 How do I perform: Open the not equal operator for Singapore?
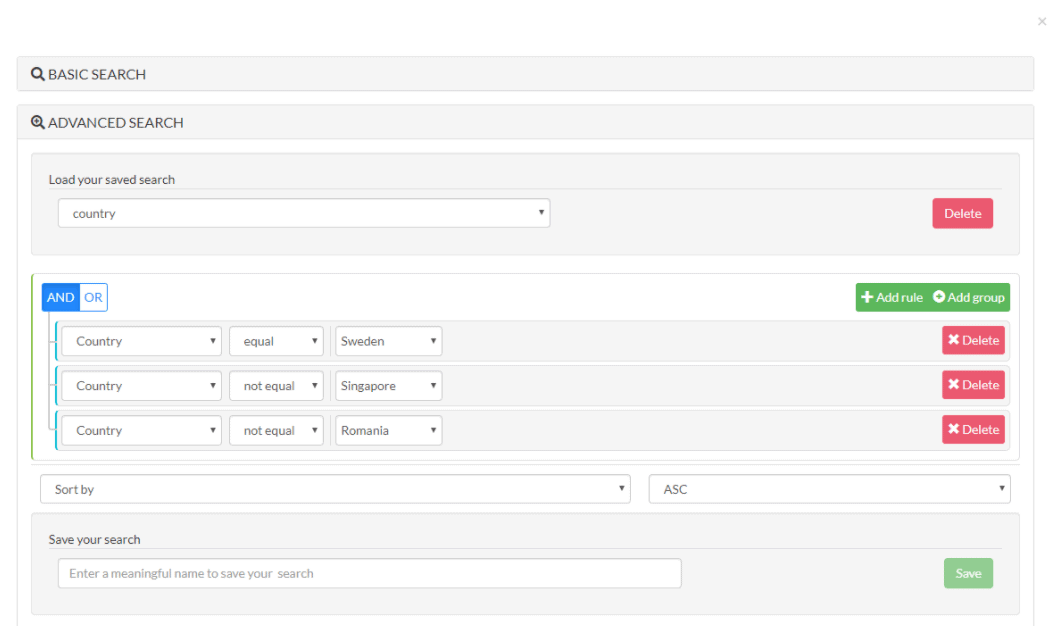pyautogui.click(x=276, y=386)
